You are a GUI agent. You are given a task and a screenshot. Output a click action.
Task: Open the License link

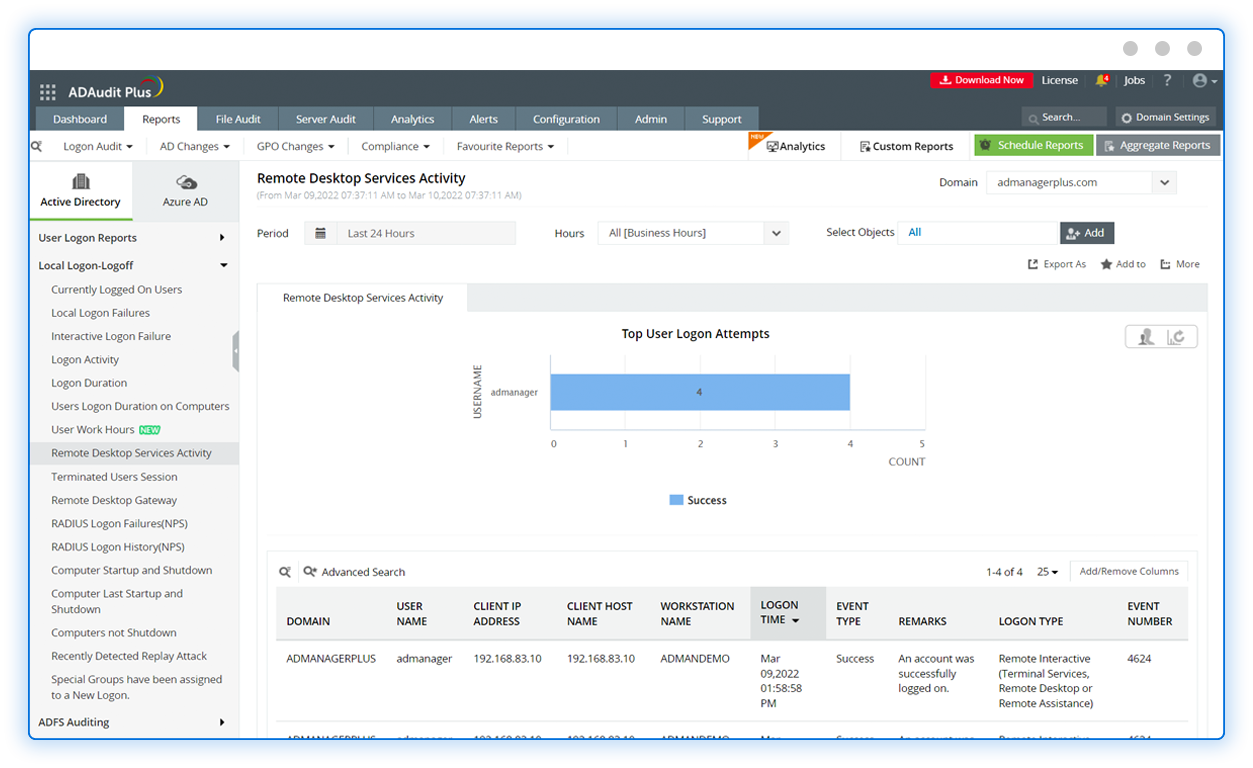(1059, 80)
